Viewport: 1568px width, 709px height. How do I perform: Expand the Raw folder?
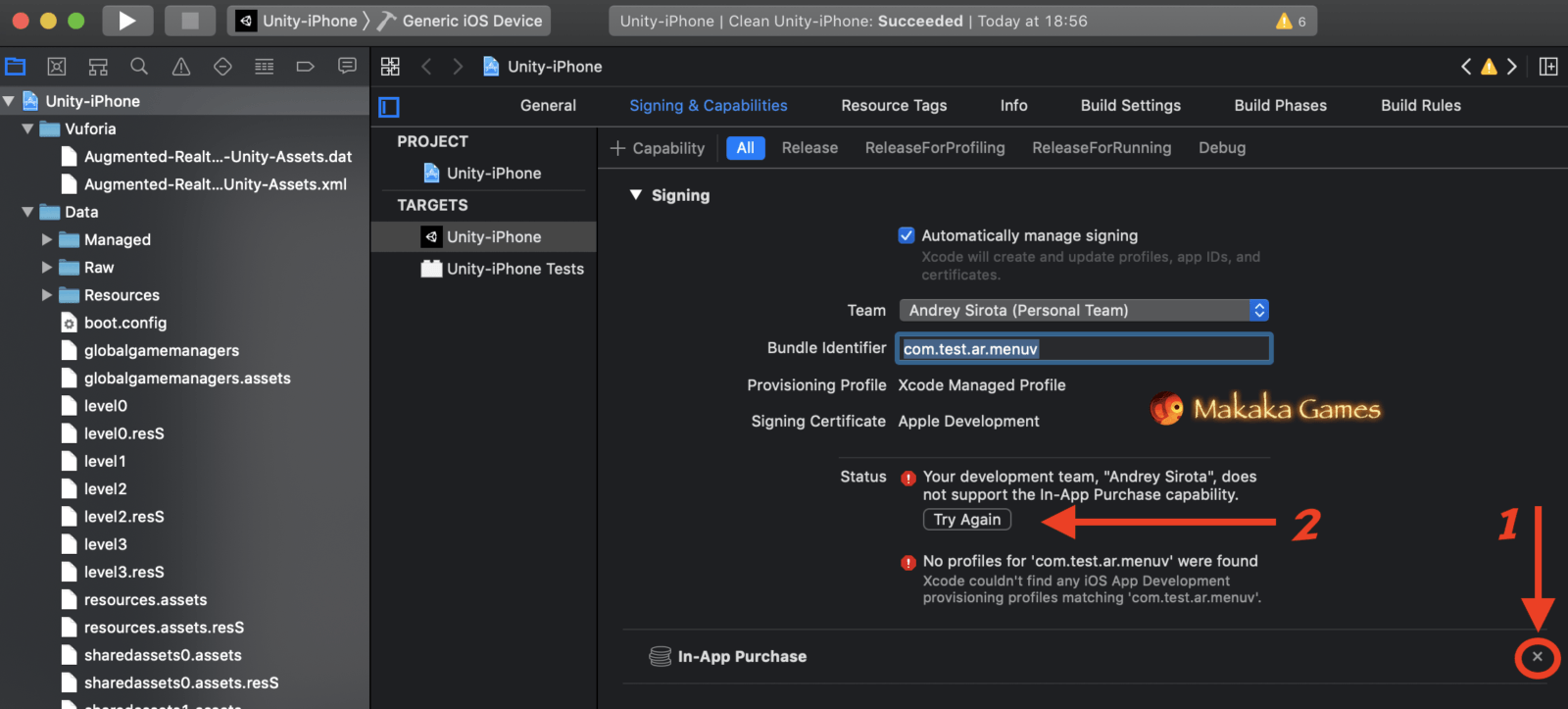point(47,267)
